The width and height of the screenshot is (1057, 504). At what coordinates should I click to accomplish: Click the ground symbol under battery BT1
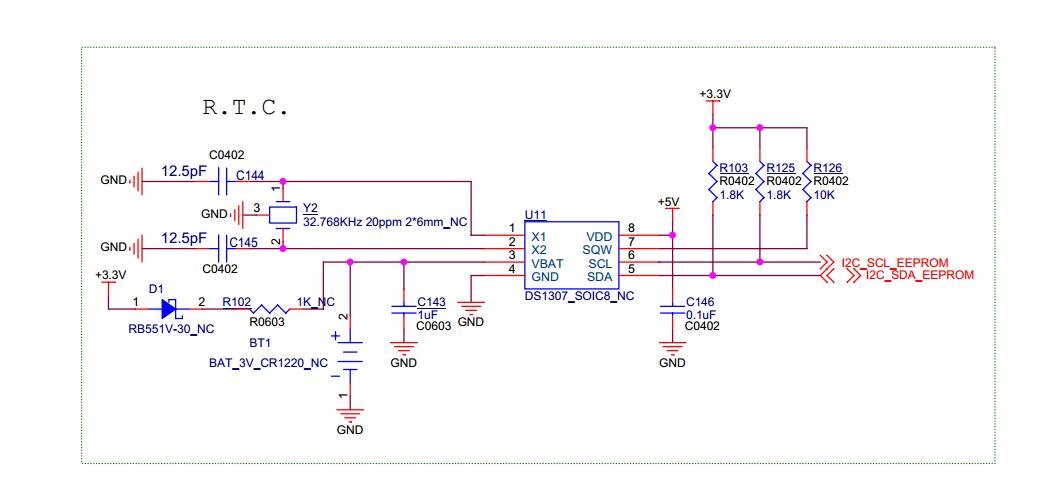349,414
